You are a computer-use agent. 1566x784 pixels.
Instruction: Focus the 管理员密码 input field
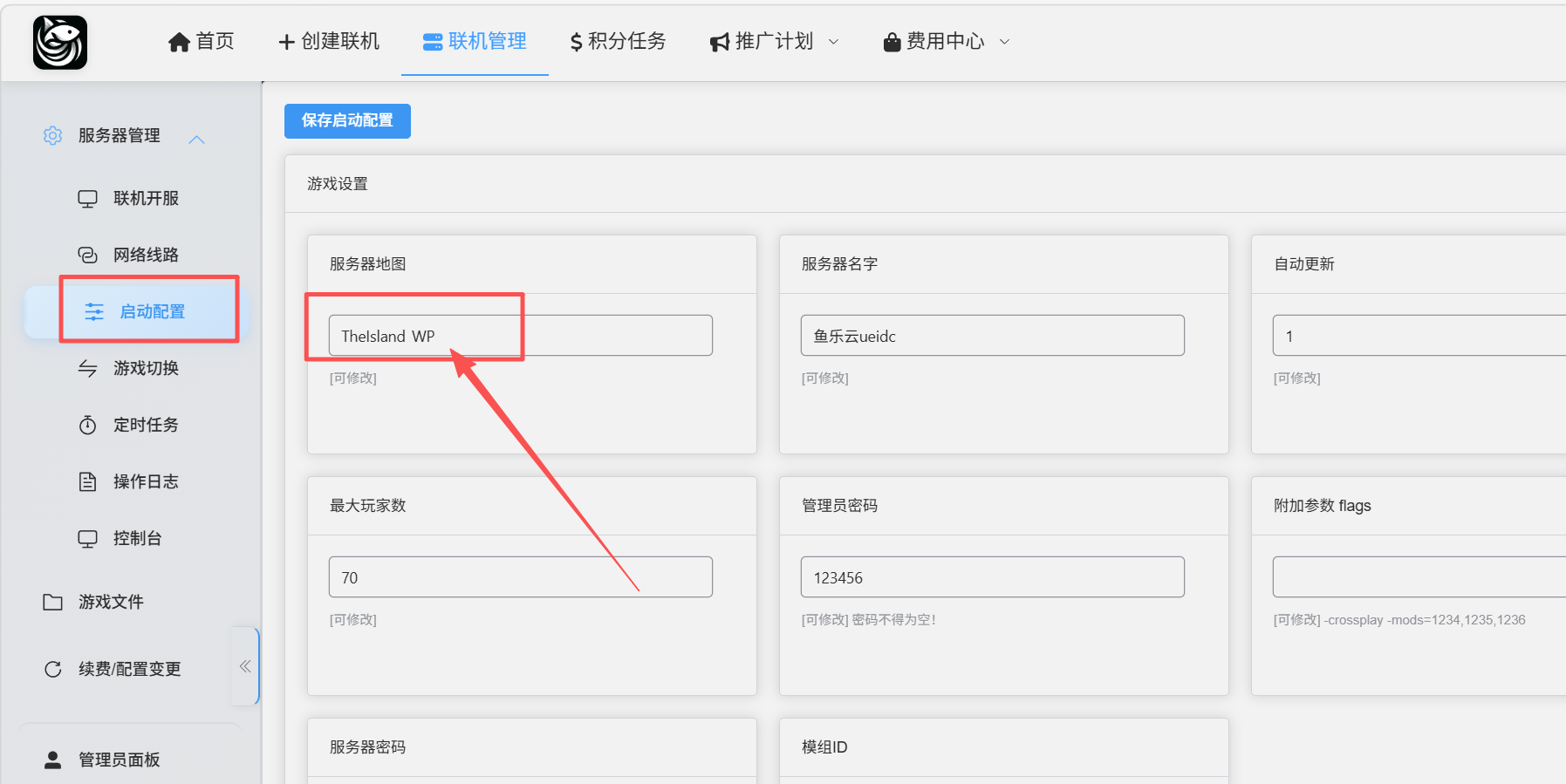pos(992,577)
